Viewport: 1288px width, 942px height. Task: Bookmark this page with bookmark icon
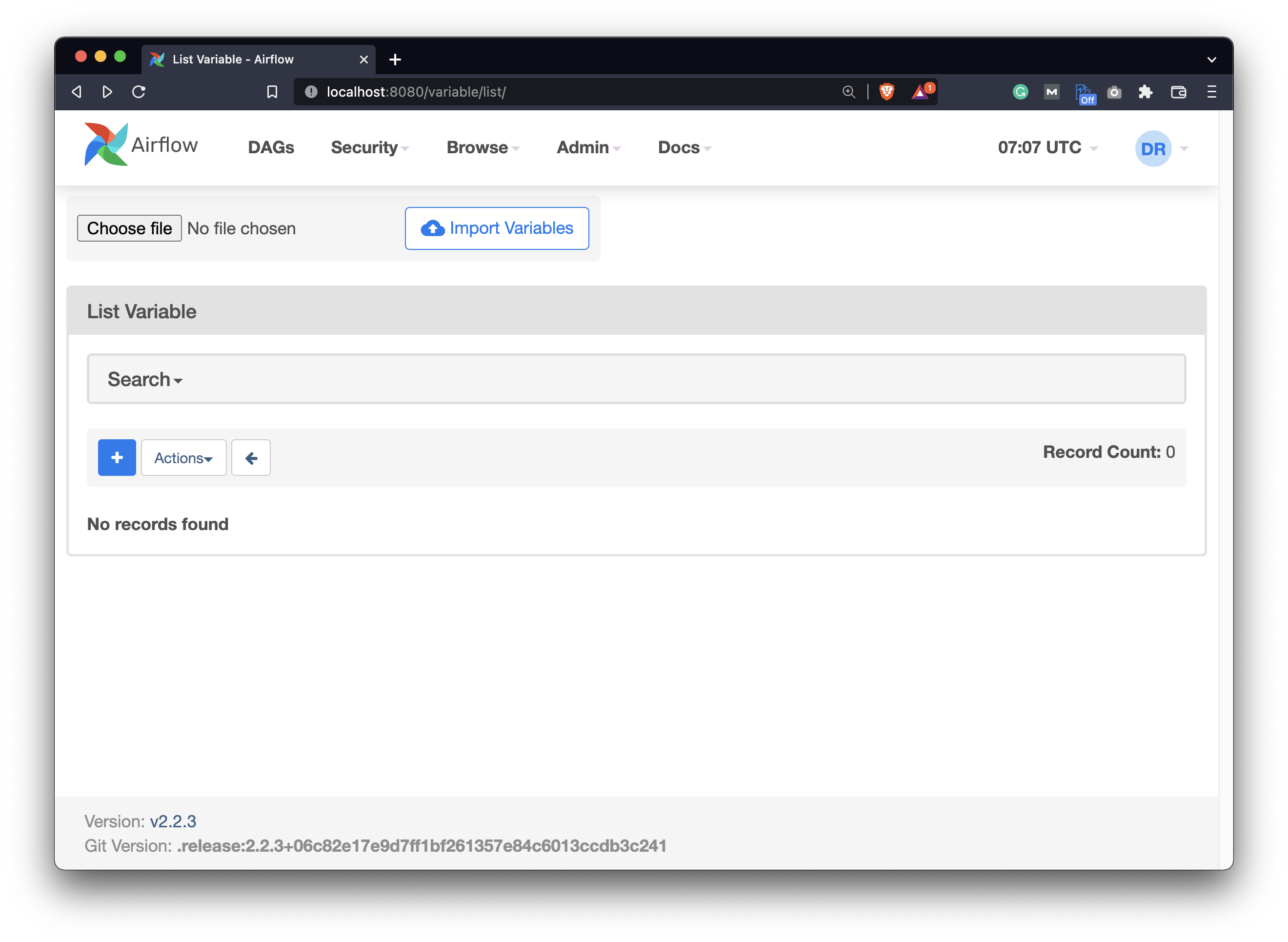coord(272,92)
